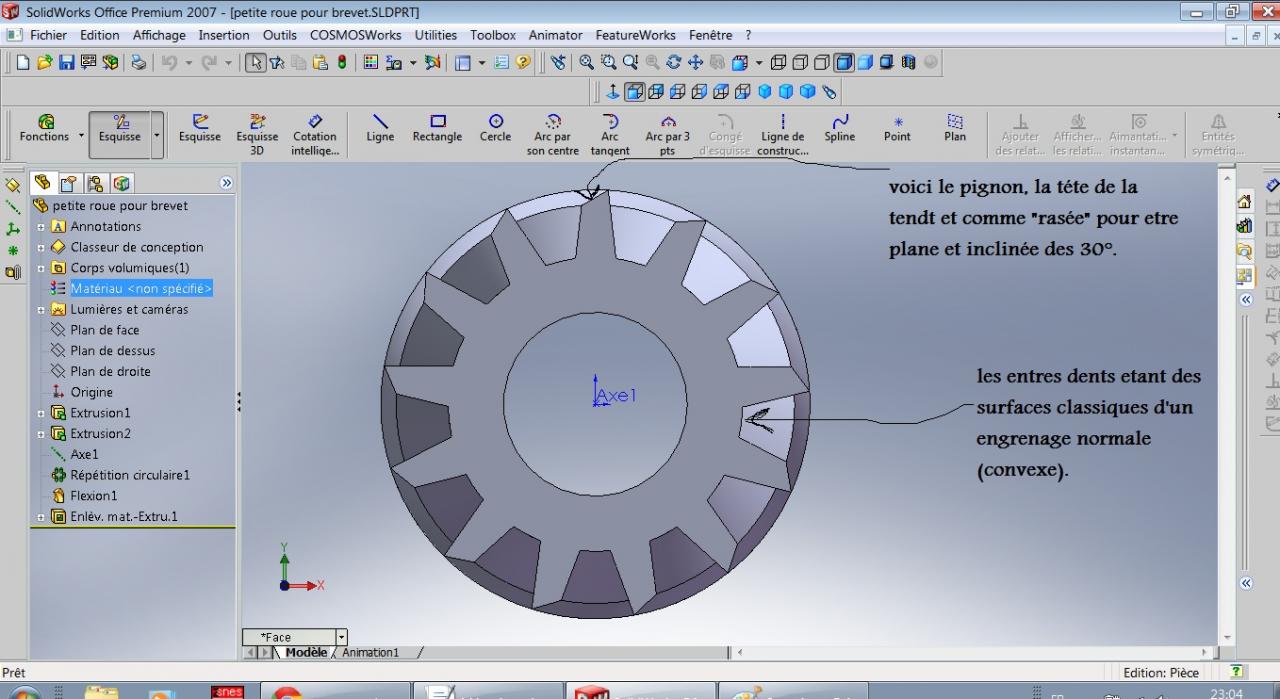Open the *Face view orientation dropdown

pos(341,637)
